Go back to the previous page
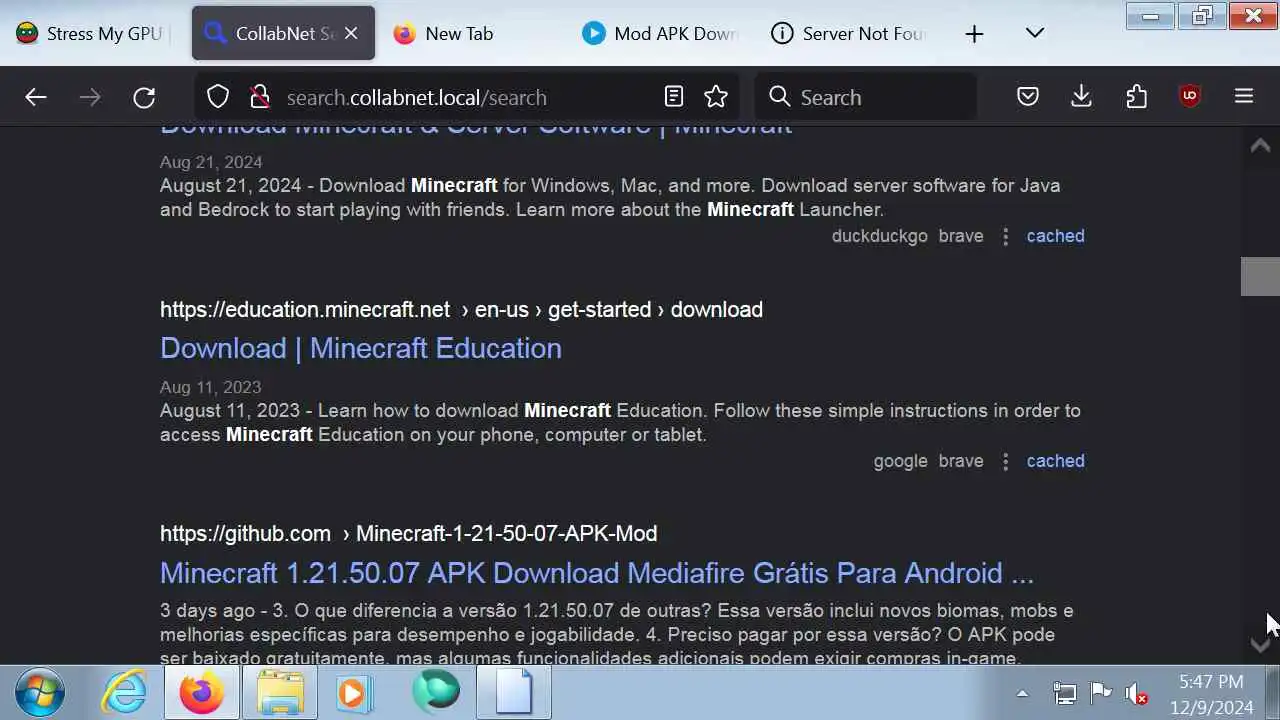1280x720 pixels. pos(36,97)
